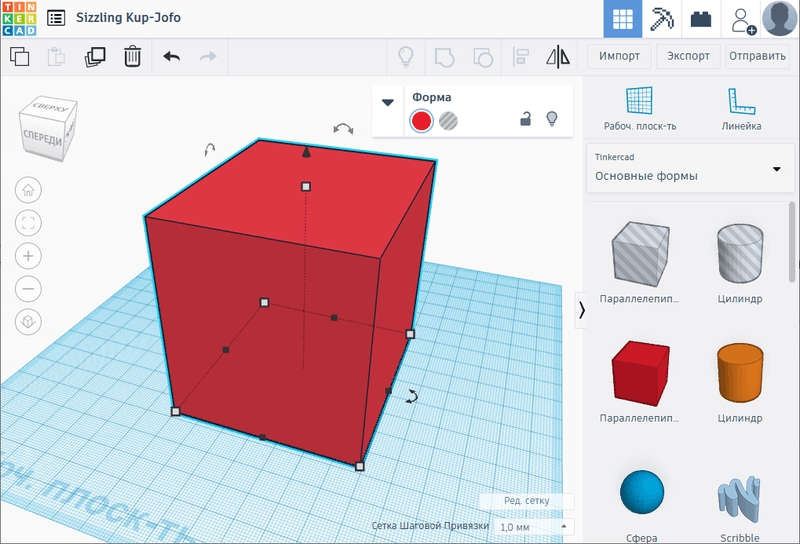Zoom in with the plus button
This screenshot has width=800, height=544.
coord(28,256)
